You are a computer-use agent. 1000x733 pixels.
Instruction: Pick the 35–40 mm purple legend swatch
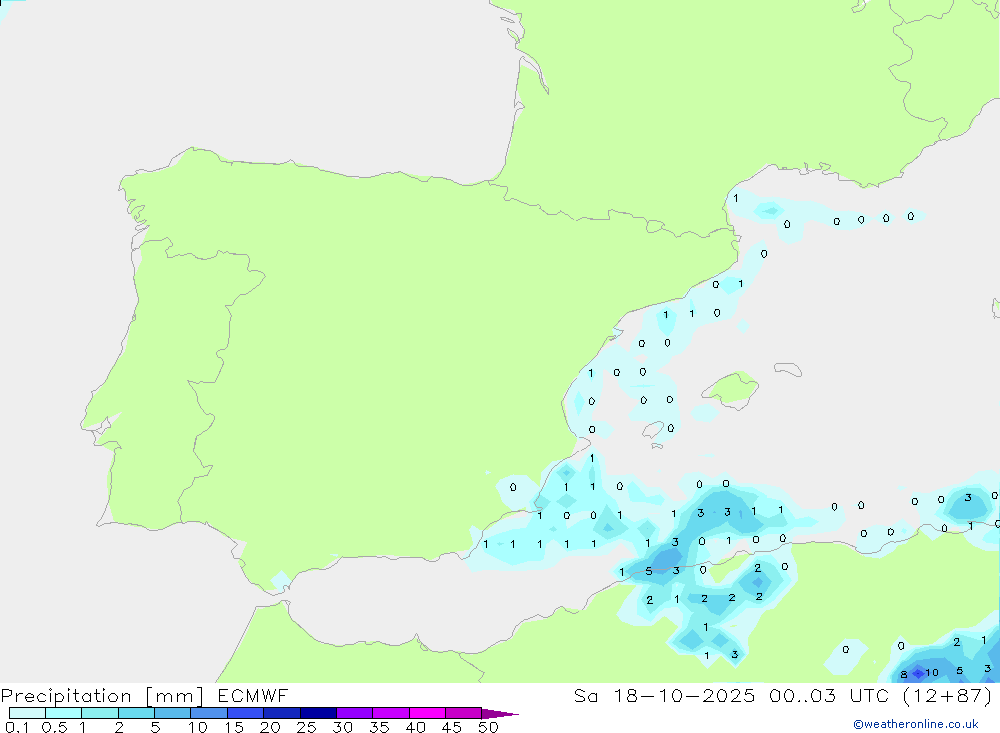391,713
